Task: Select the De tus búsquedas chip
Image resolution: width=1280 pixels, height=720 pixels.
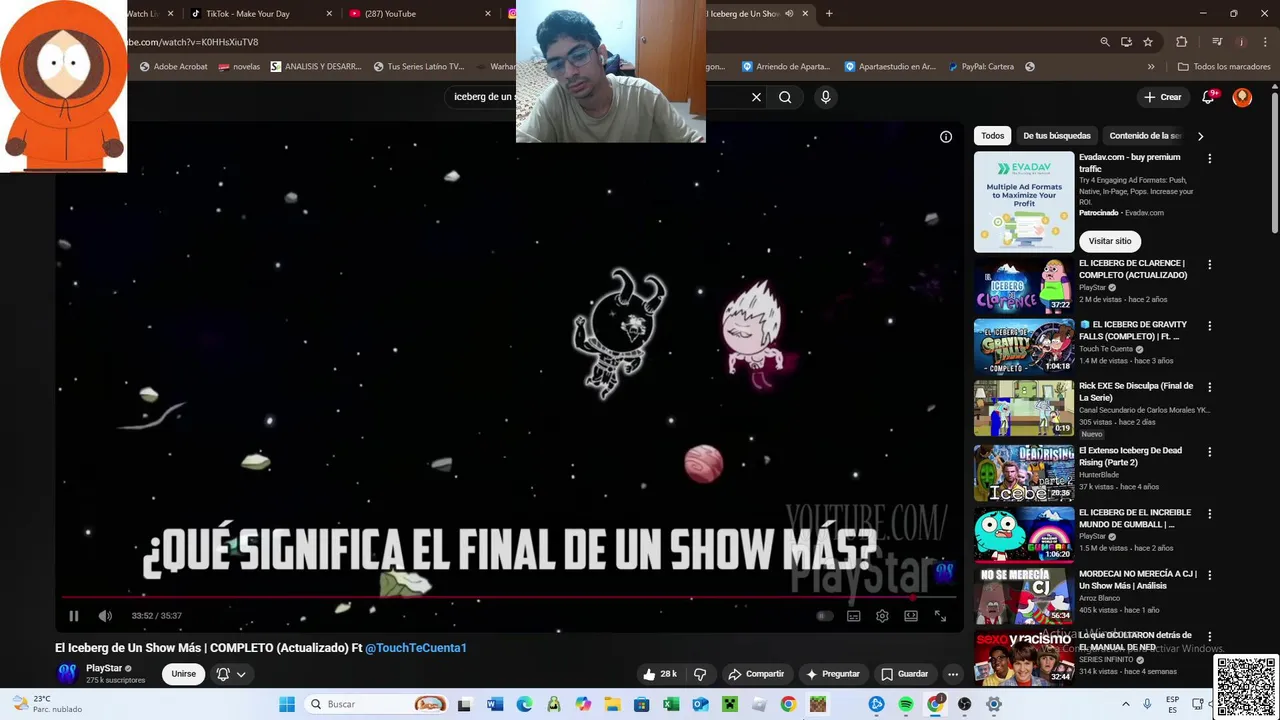Action: pyautogui.click(x=1056, y=136)
